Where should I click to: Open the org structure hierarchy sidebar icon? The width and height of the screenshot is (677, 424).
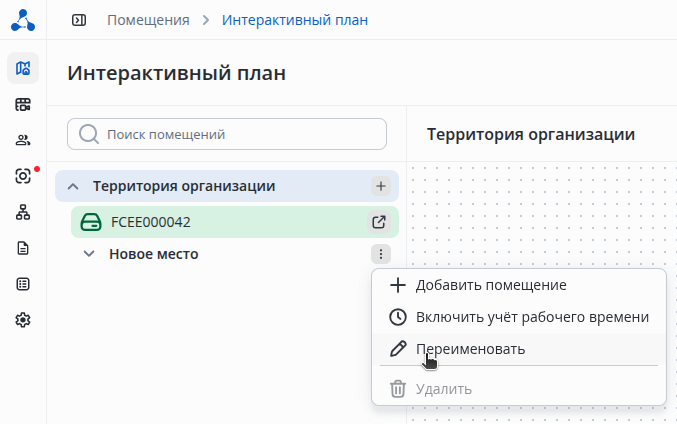23,212
